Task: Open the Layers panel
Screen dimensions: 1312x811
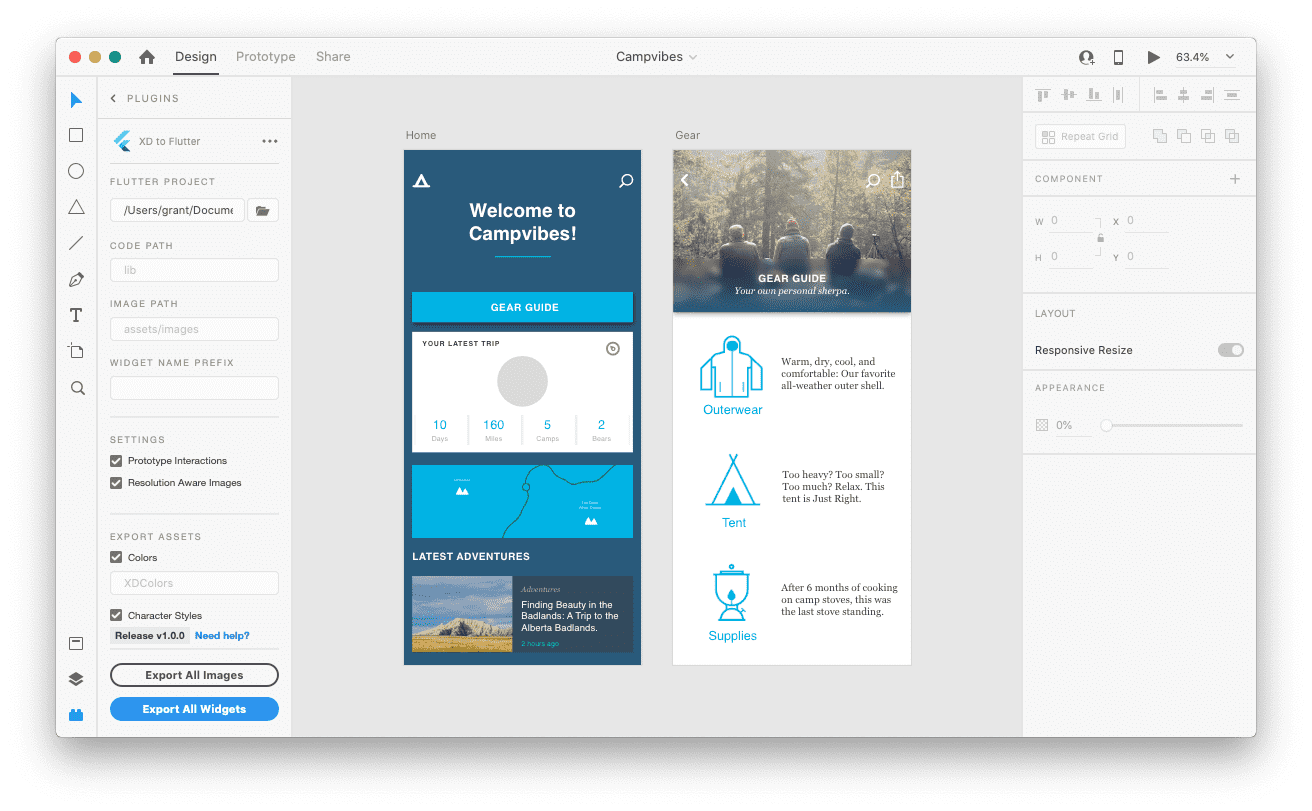Action: point(76,679)
